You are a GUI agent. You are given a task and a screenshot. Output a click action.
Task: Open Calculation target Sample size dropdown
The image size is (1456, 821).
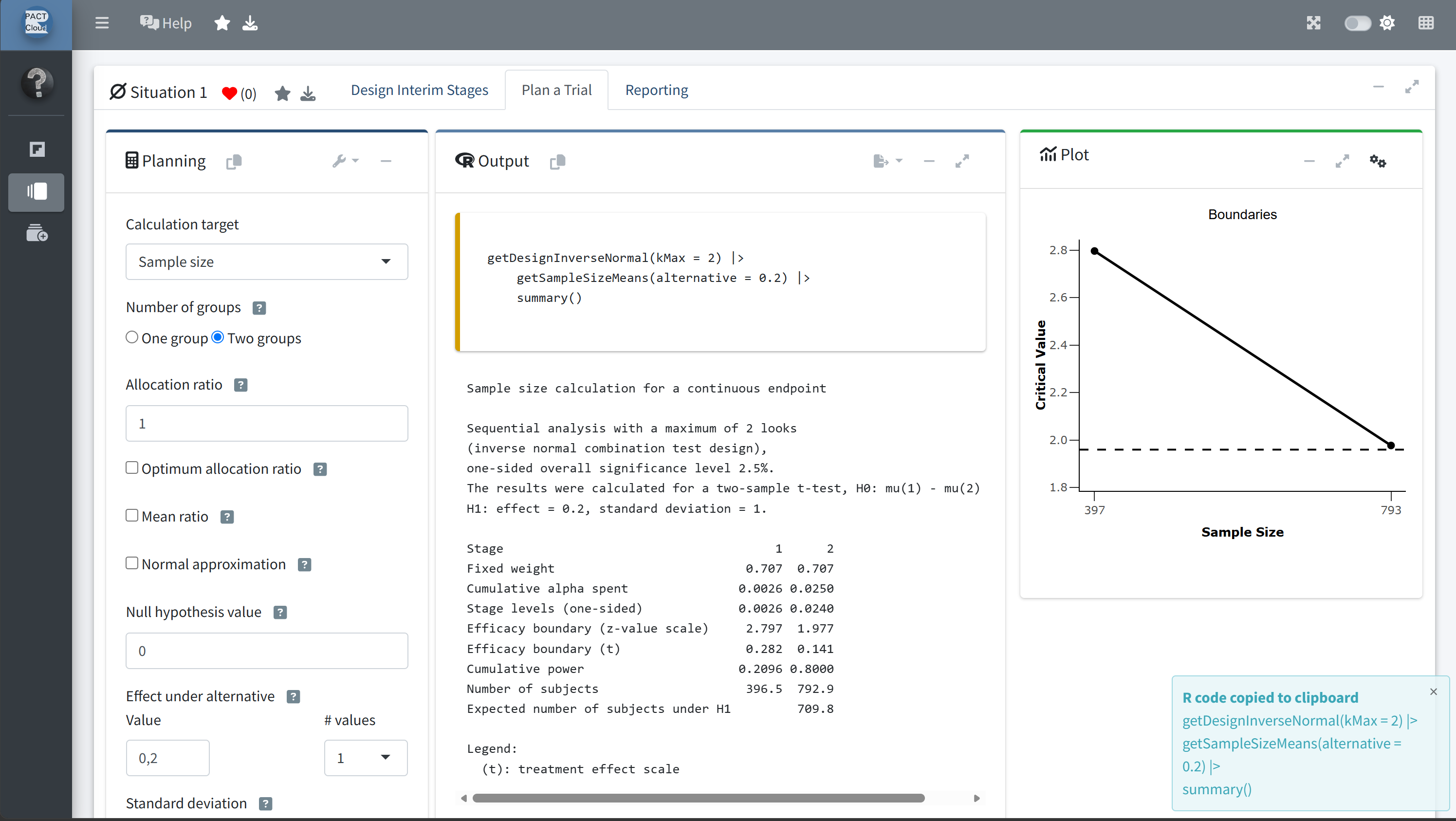point(267,262)
